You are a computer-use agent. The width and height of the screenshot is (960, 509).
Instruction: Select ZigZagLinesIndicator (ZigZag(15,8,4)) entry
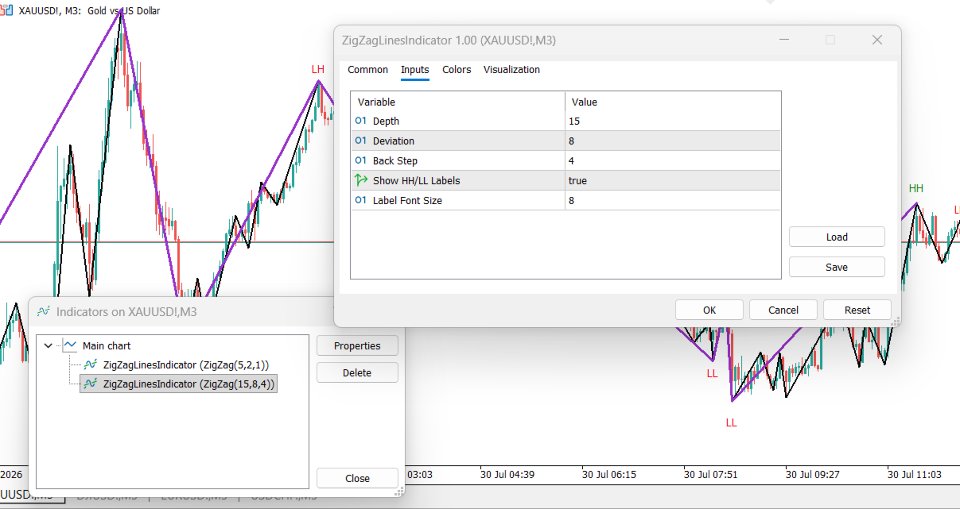click(189, 384)
